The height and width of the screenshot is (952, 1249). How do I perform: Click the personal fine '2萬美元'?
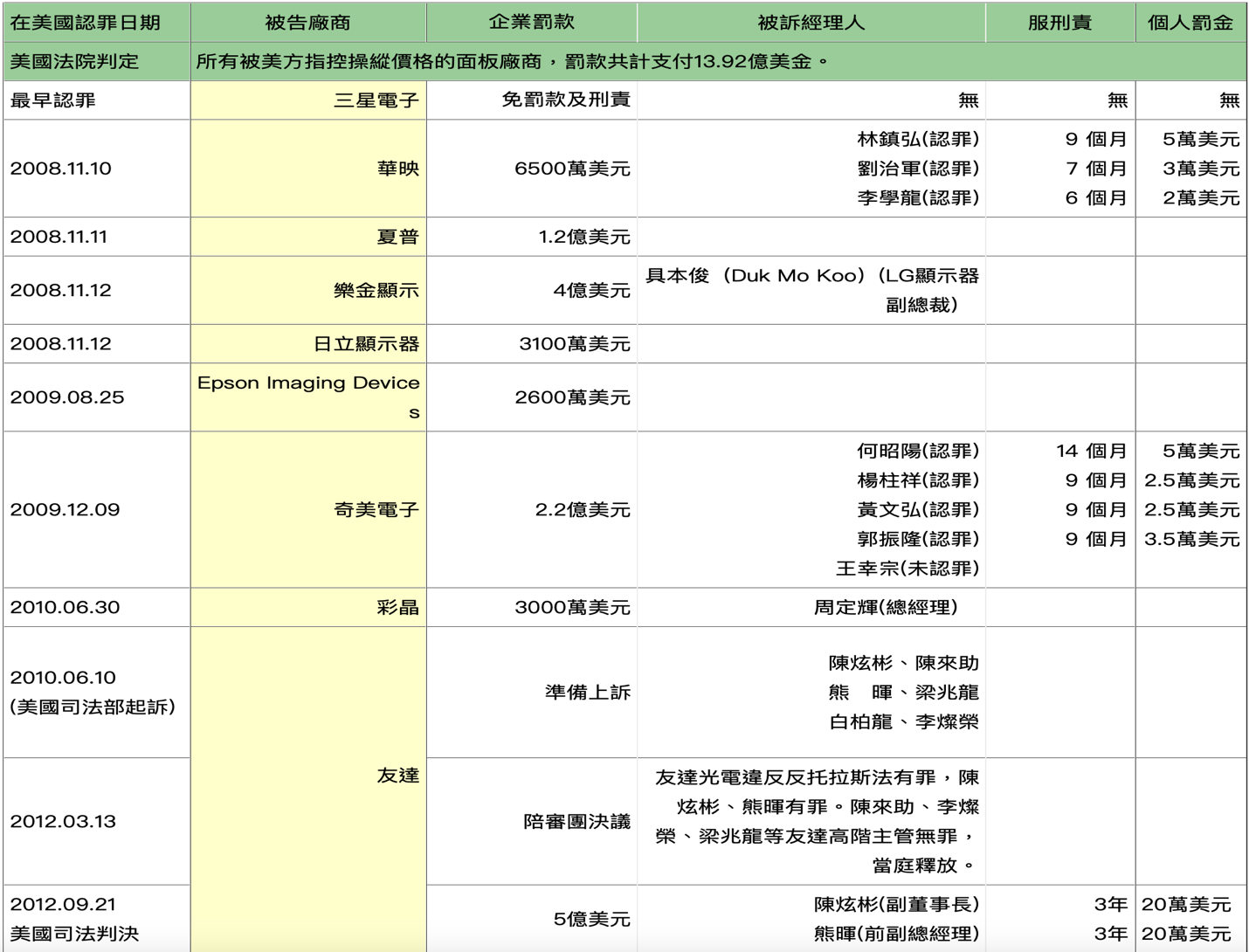click(1201, 198)
